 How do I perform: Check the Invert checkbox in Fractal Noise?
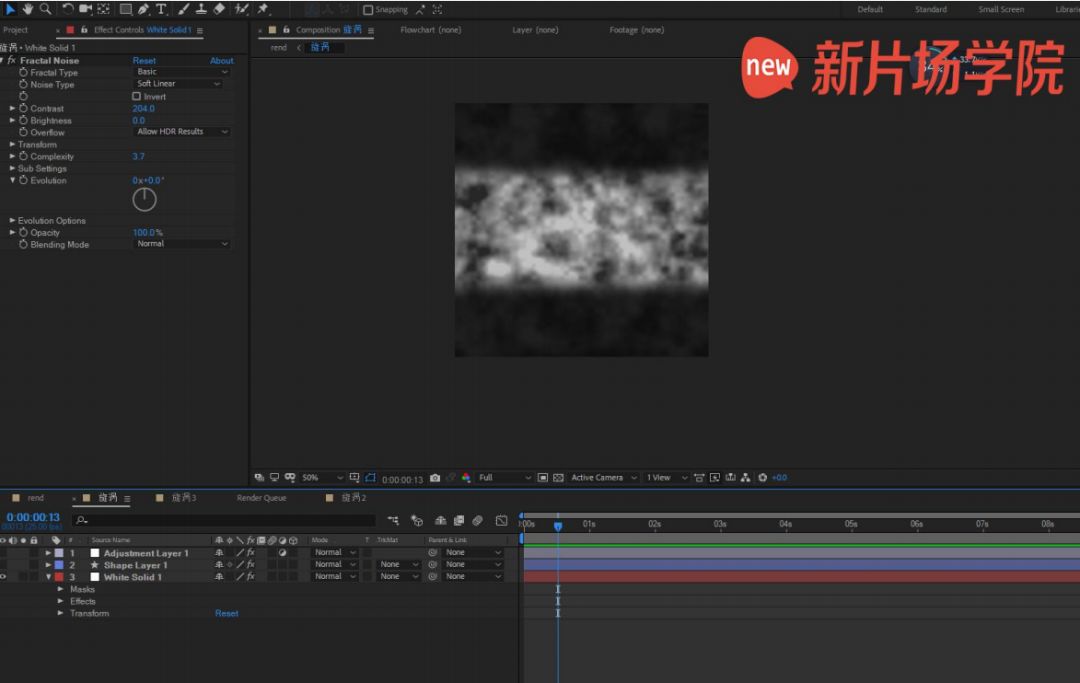[x=137, y=97]
